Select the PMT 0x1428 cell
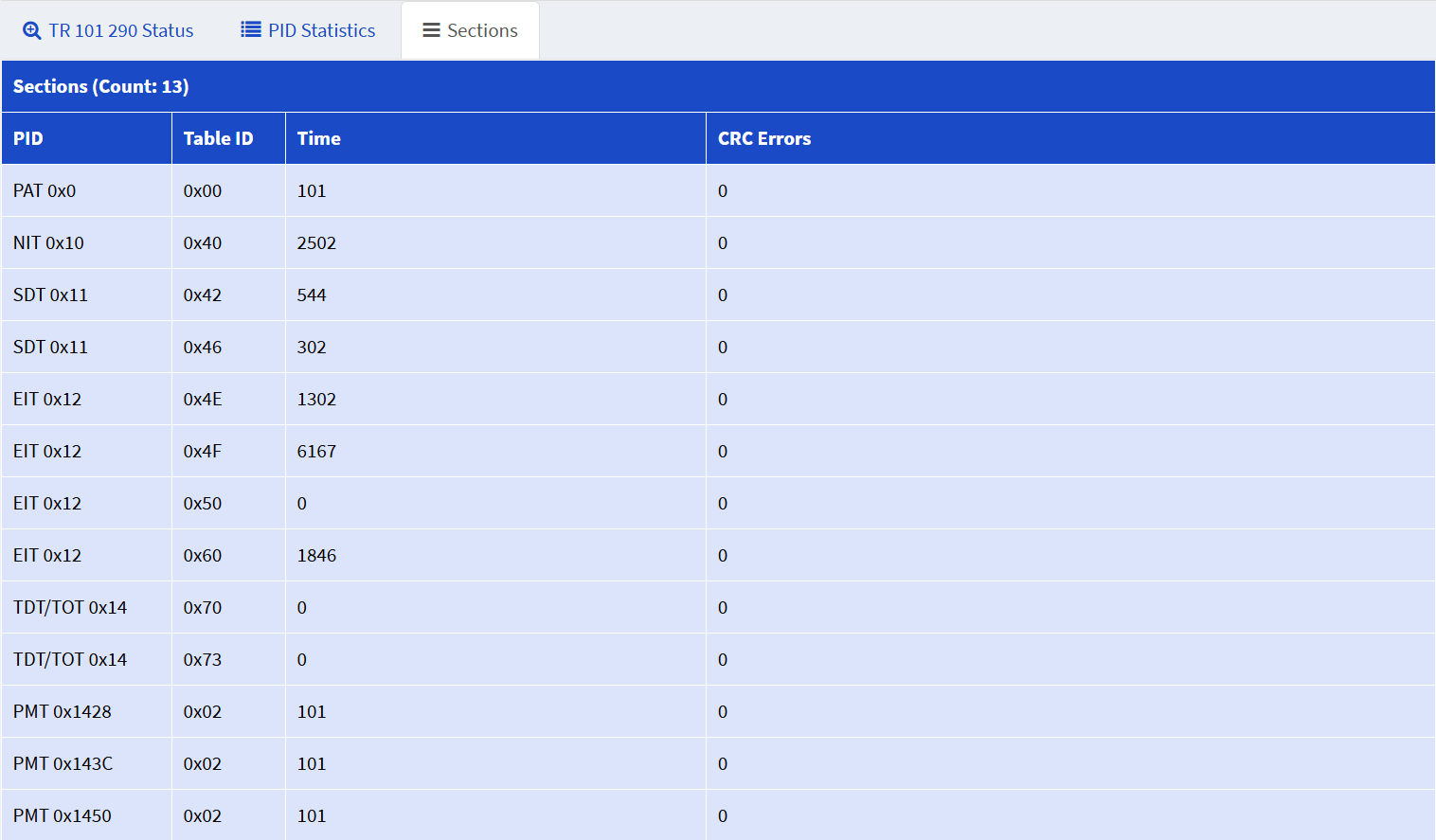Viewport: 1436px width, 840px height. point(86,711)
